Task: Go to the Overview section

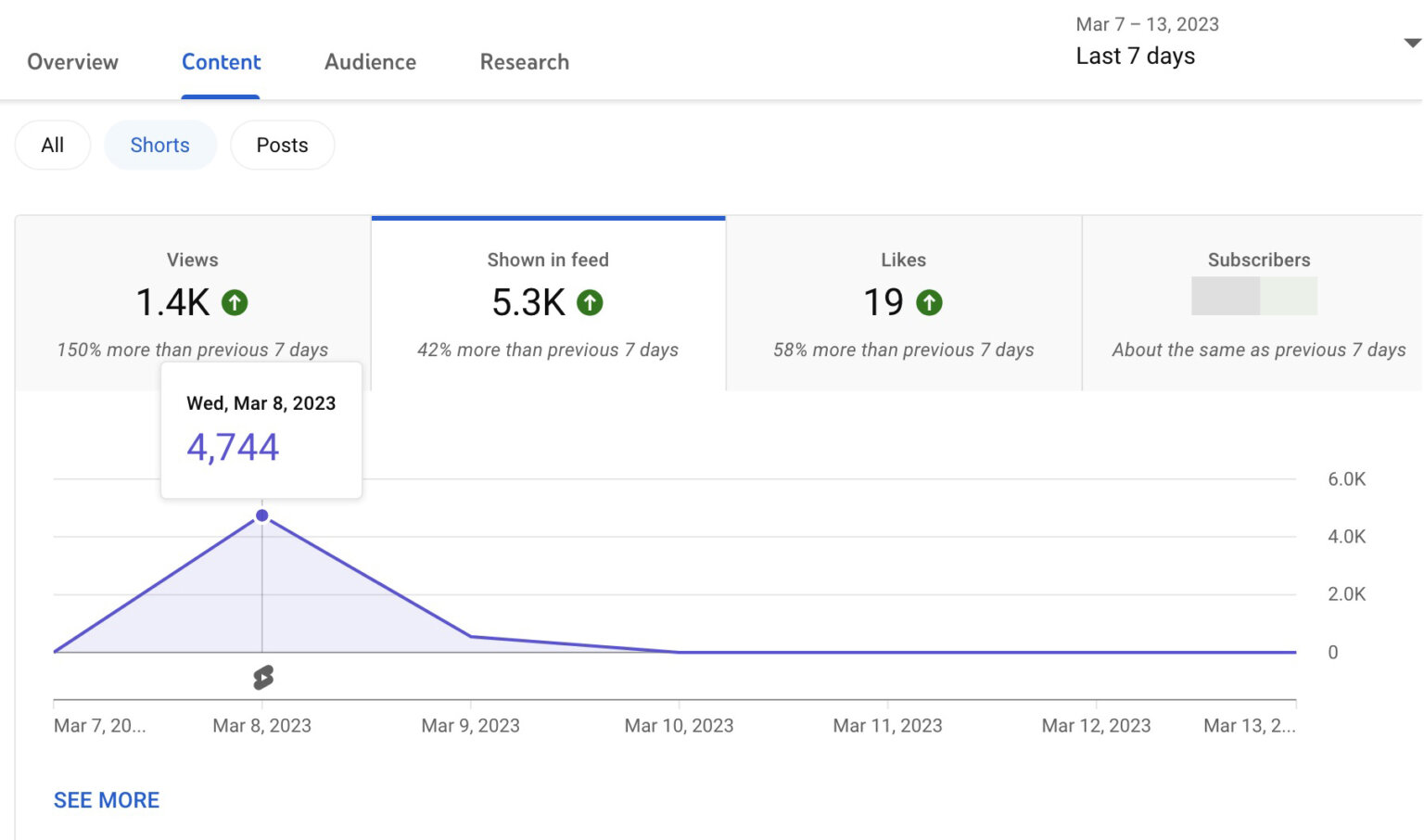Action: (x=72, y=62)
